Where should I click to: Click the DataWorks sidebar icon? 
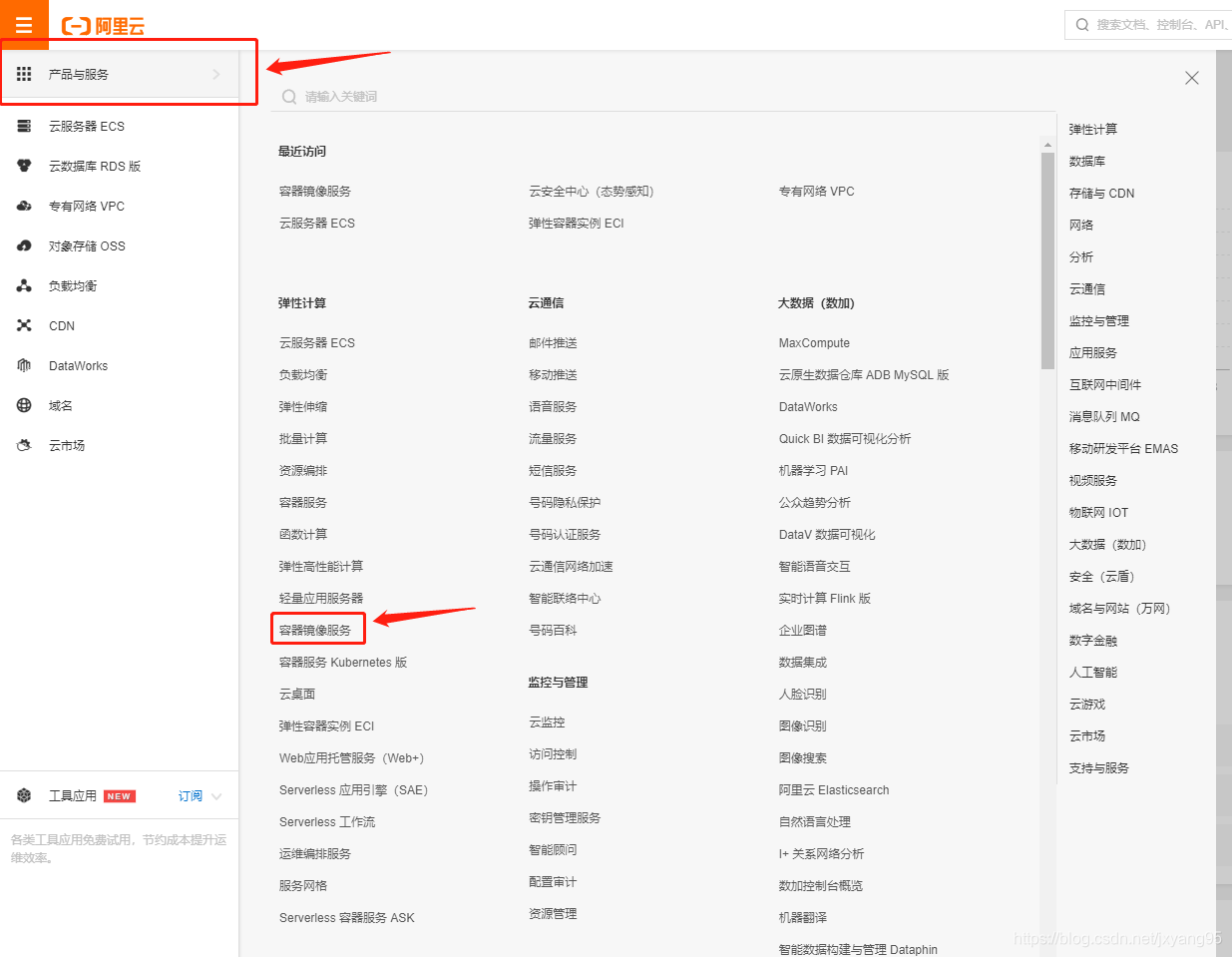pos(24,365)
